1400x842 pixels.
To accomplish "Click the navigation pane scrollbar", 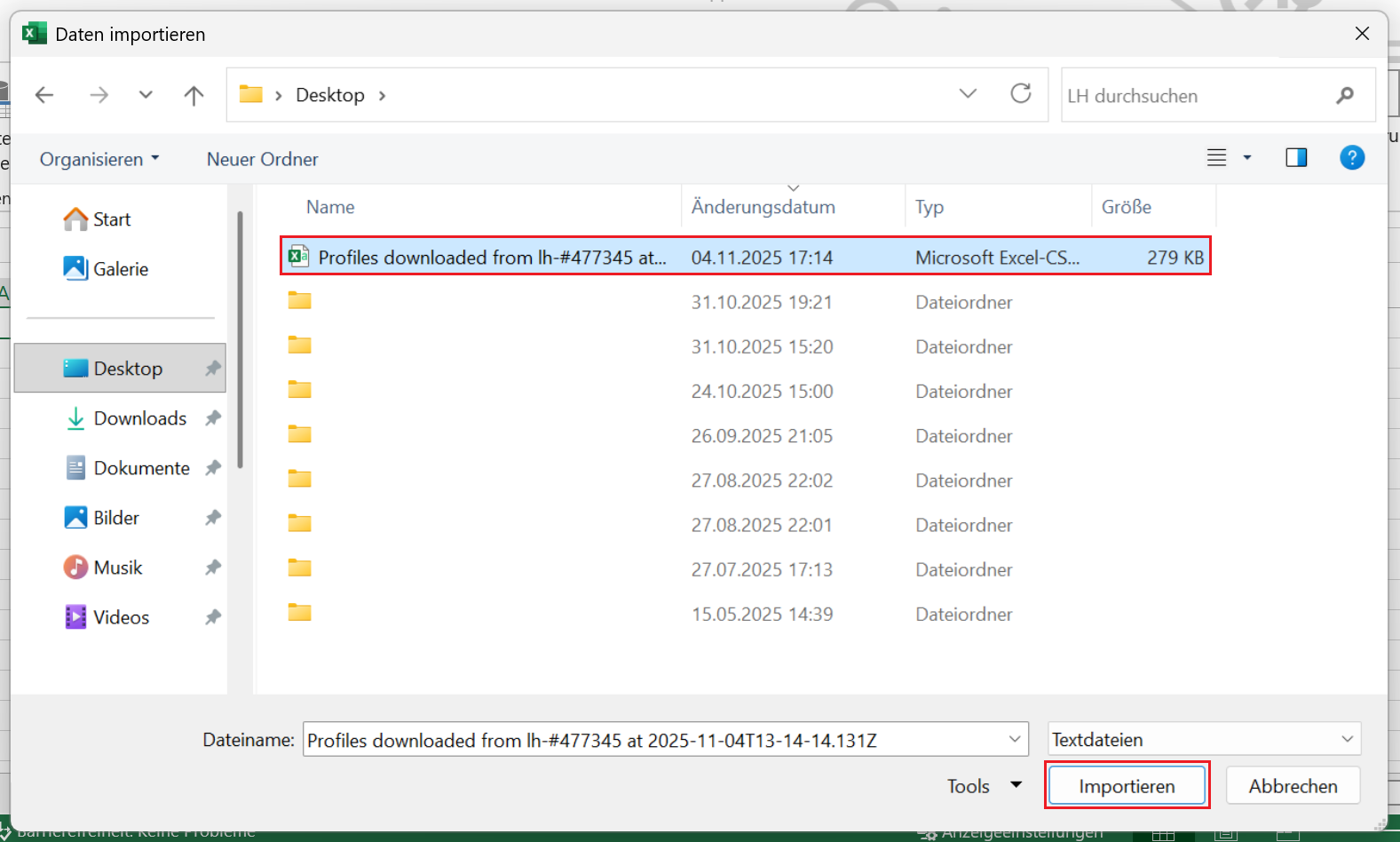I will pos(240,339).
